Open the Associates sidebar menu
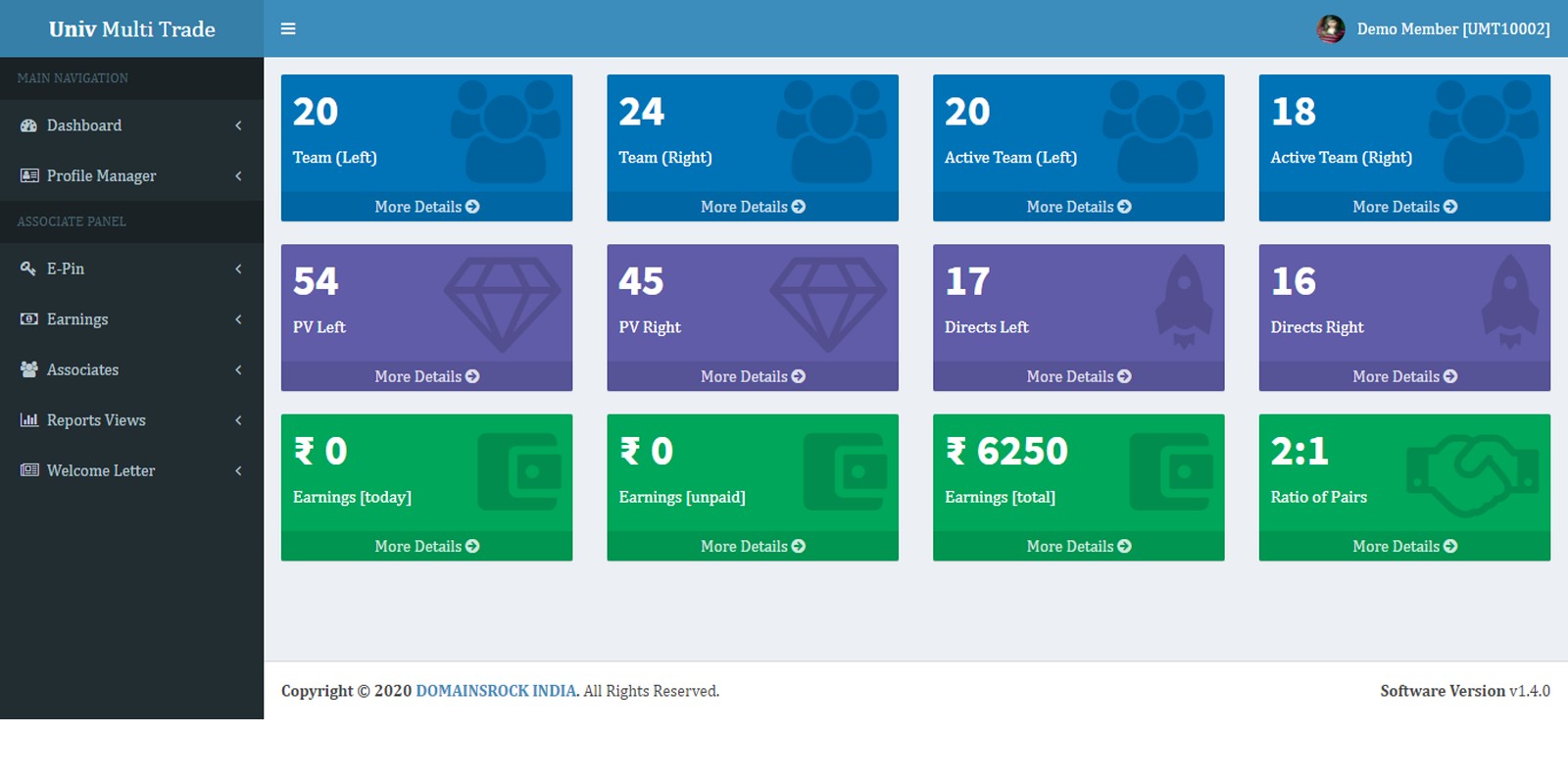Image resolution: width=1568 pixels, height=784 pixels. [x=131, y=369]
